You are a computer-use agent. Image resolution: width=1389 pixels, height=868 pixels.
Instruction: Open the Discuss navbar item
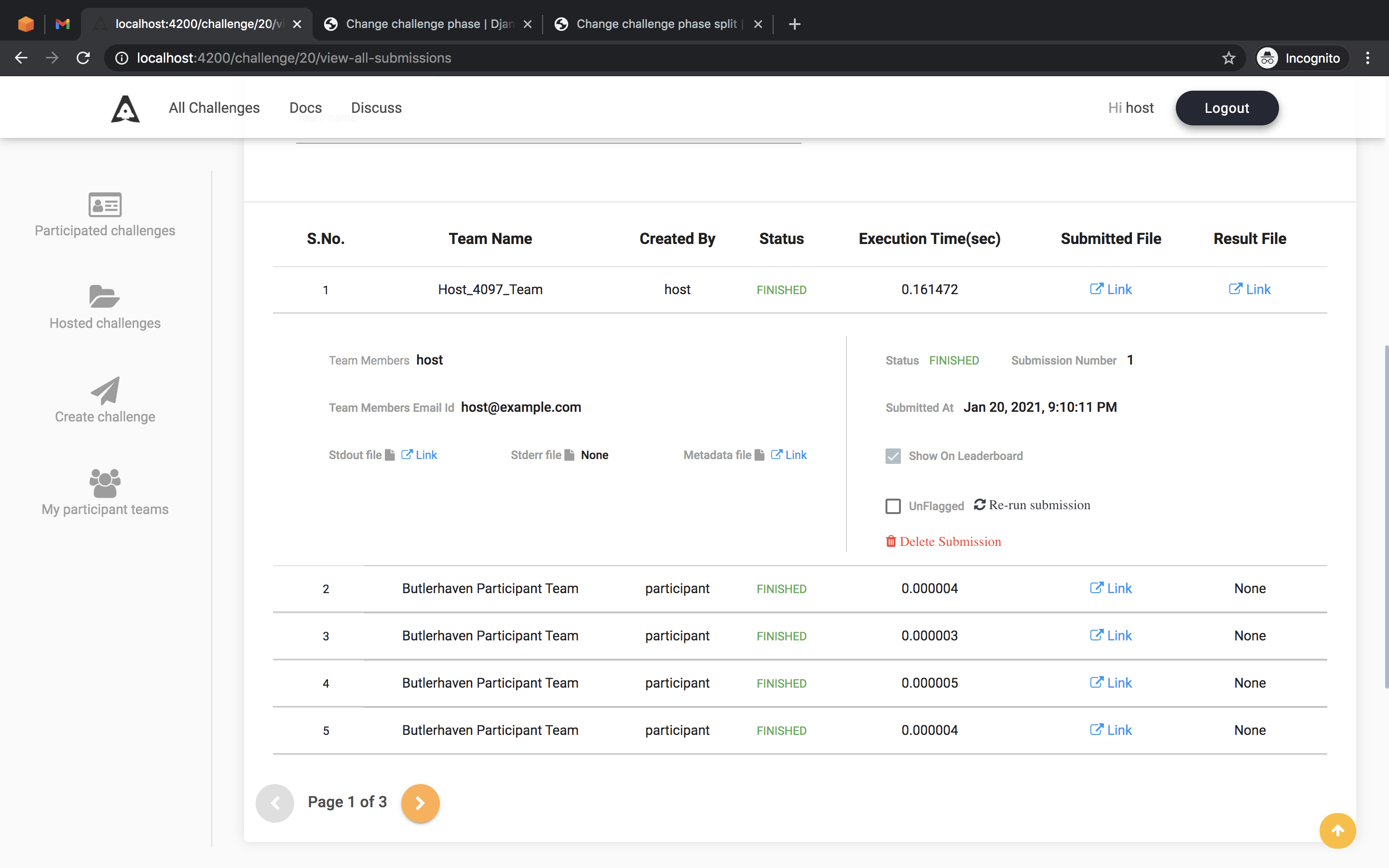(377, 108)
